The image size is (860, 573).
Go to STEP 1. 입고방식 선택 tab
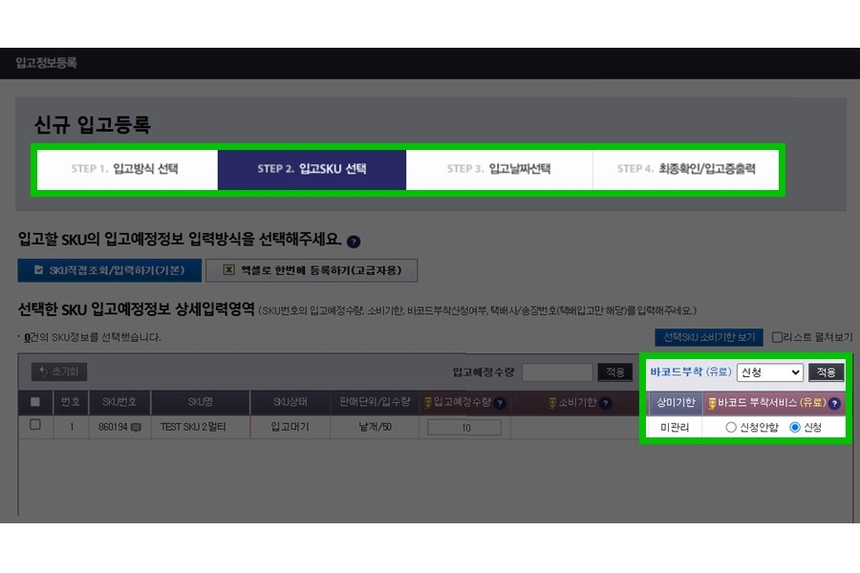(x=127, y=169)
